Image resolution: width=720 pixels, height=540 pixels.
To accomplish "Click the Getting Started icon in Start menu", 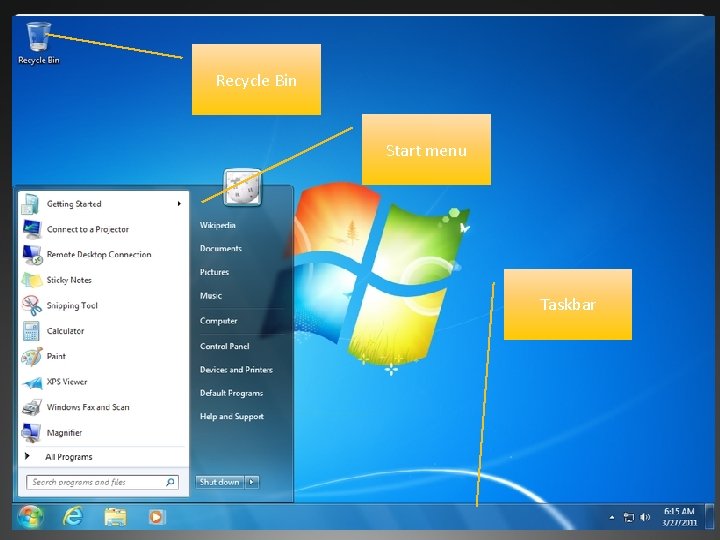I will [30, 204].
